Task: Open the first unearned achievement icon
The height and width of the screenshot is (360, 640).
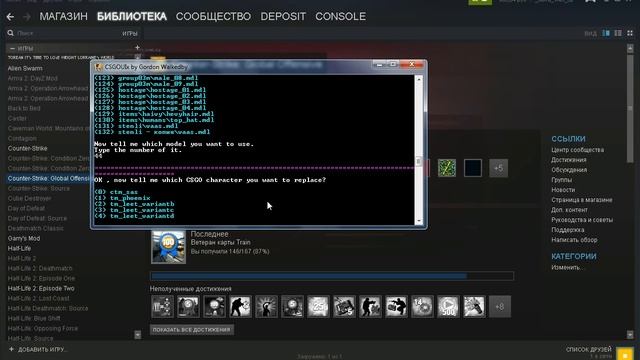Action: [162, 307]
